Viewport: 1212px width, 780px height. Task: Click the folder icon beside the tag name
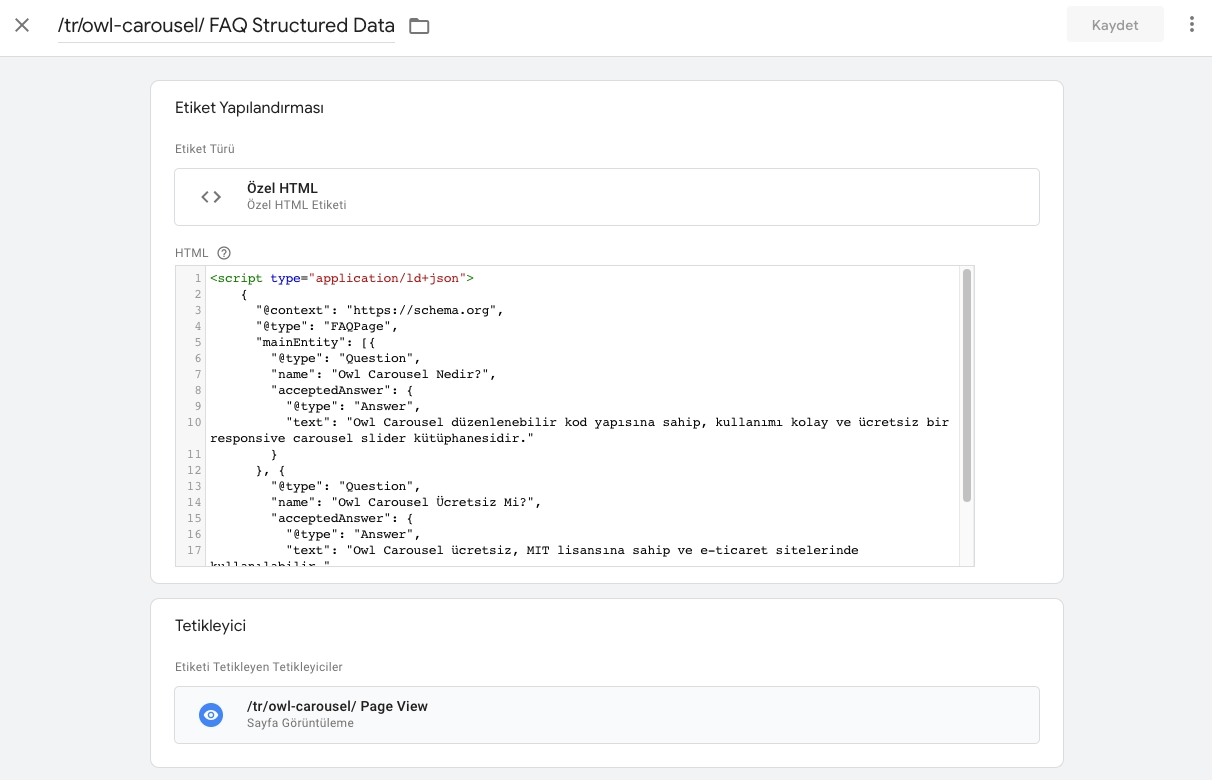pos(419,26)
